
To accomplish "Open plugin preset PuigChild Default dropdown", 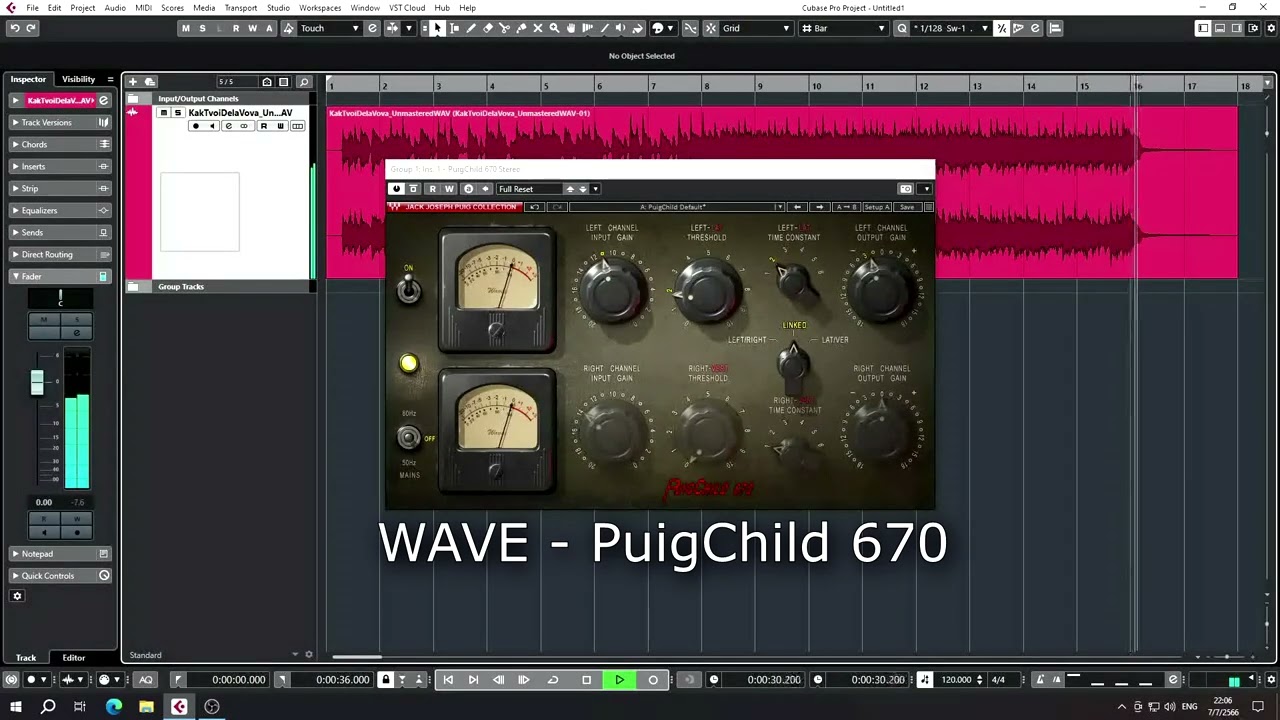I will [678, 207].
